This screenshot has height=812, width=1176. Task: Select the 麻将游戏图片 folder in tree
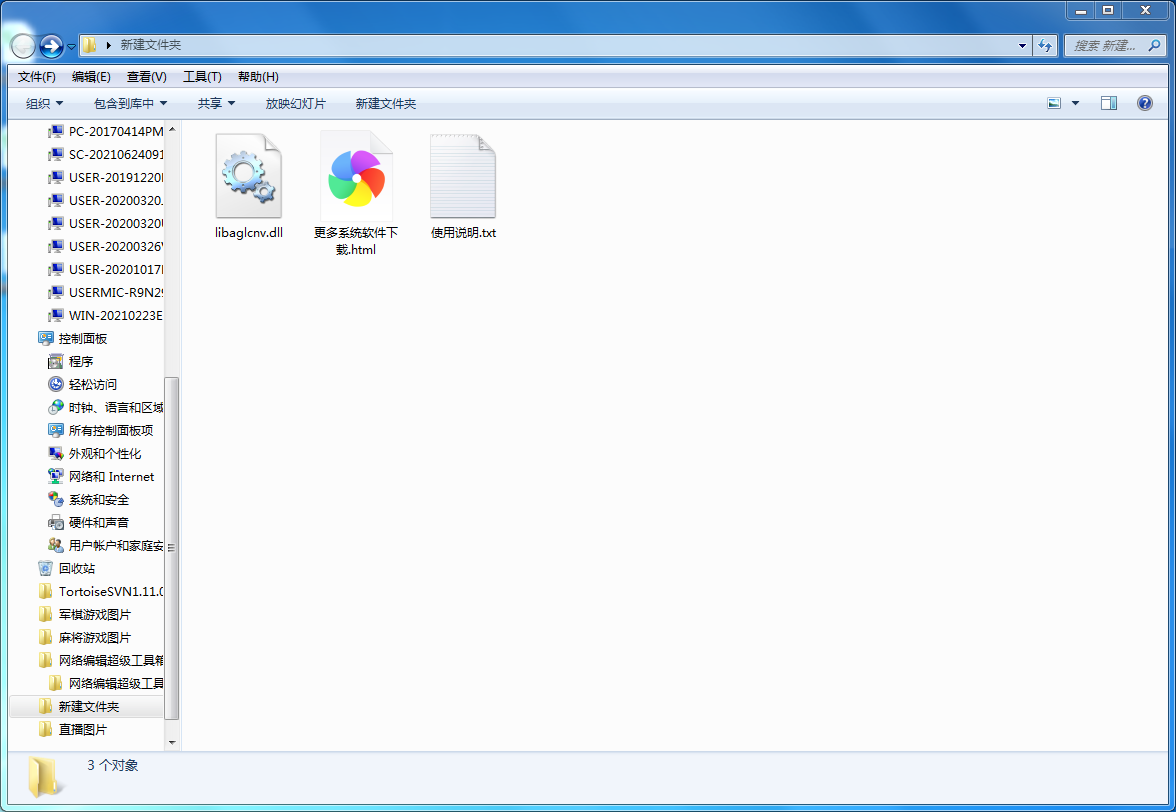(85, 637)
